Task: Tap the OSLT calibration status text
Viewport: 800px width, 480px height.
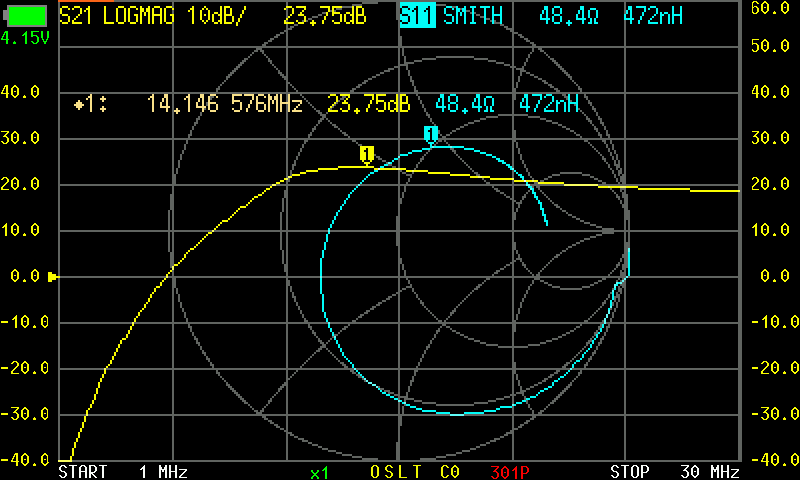Action: 396,472
